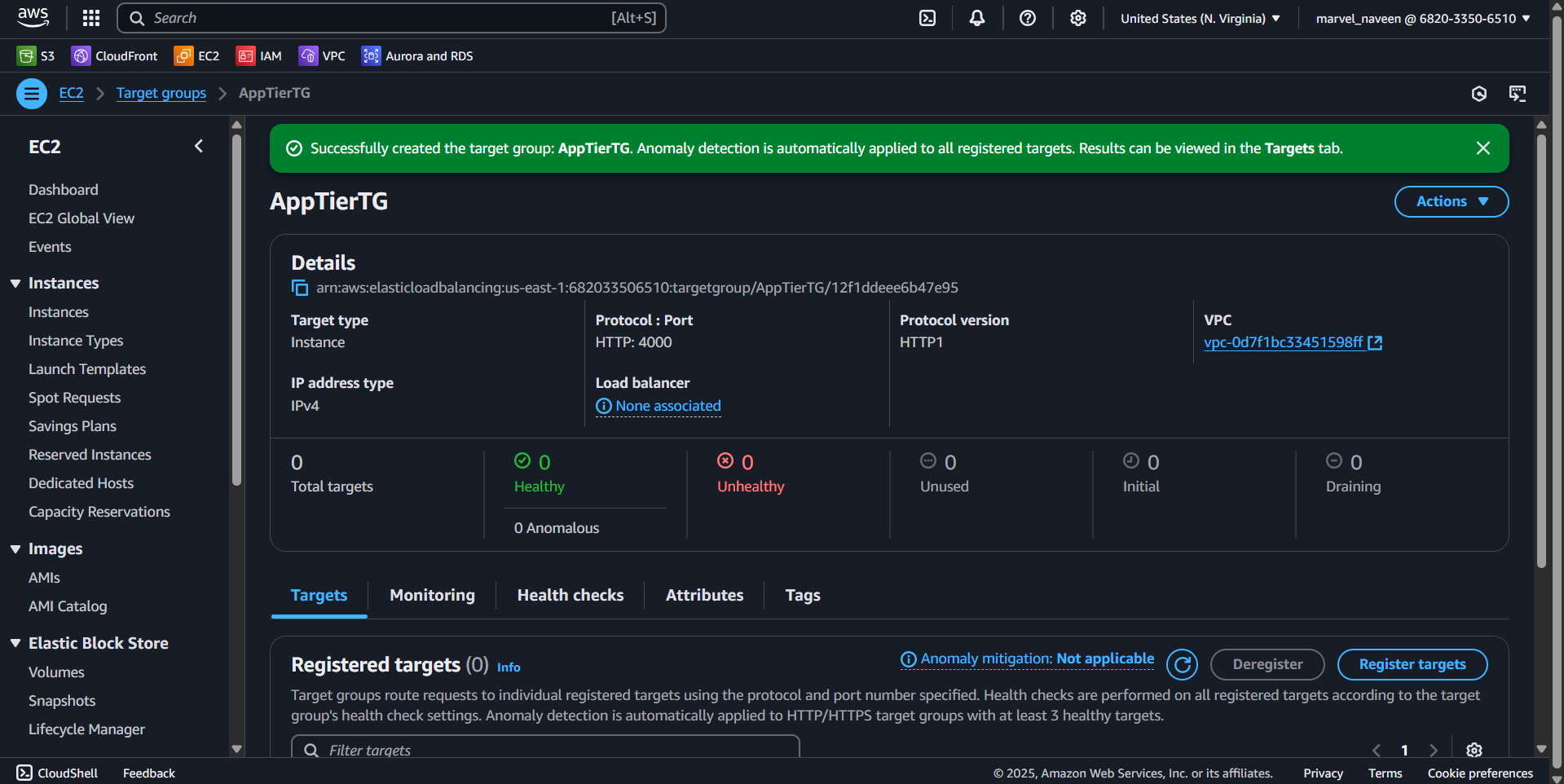Open VPC service shortcut

322,55
